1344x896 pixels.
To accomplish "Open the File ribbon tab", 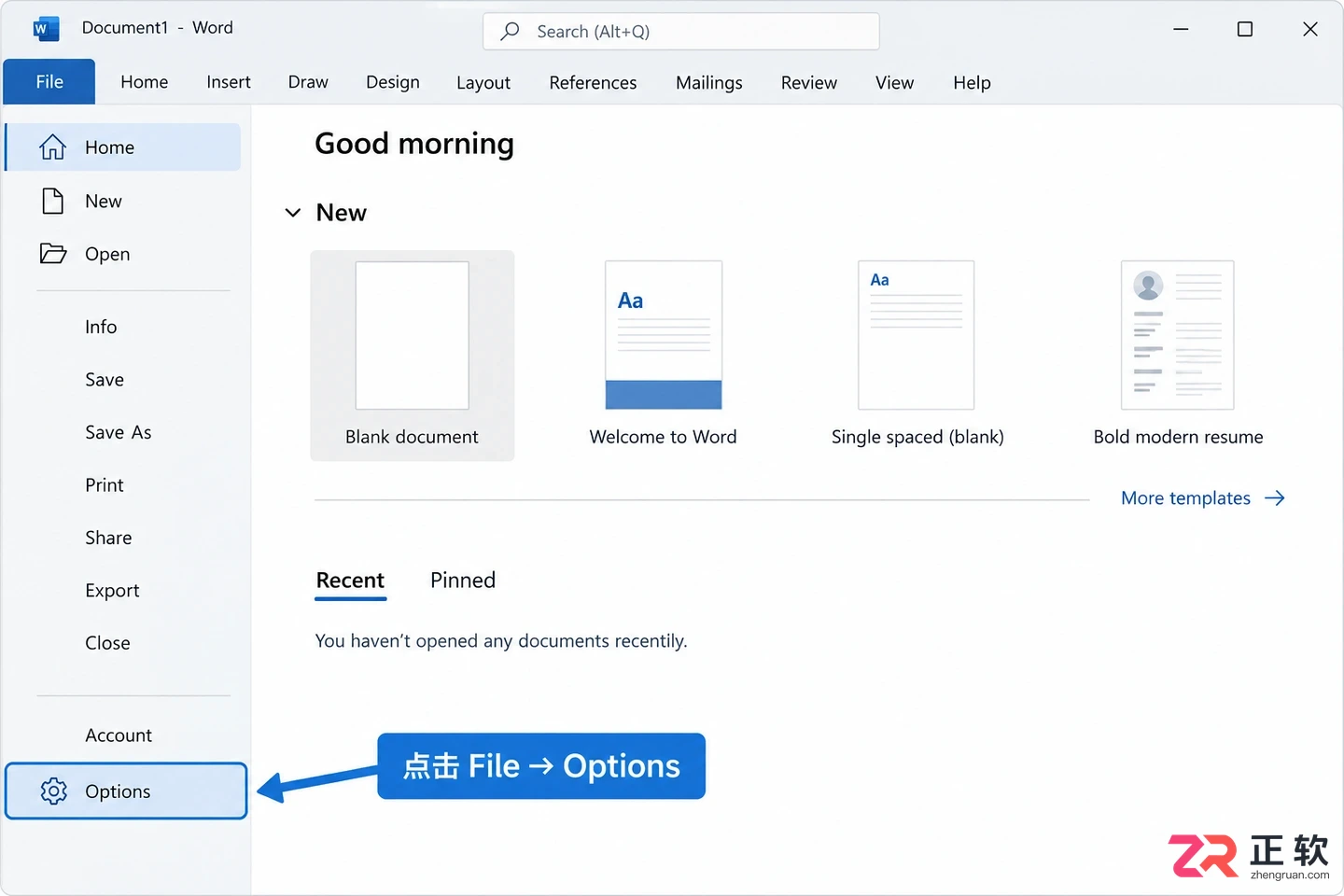I will tap(49, 82).
